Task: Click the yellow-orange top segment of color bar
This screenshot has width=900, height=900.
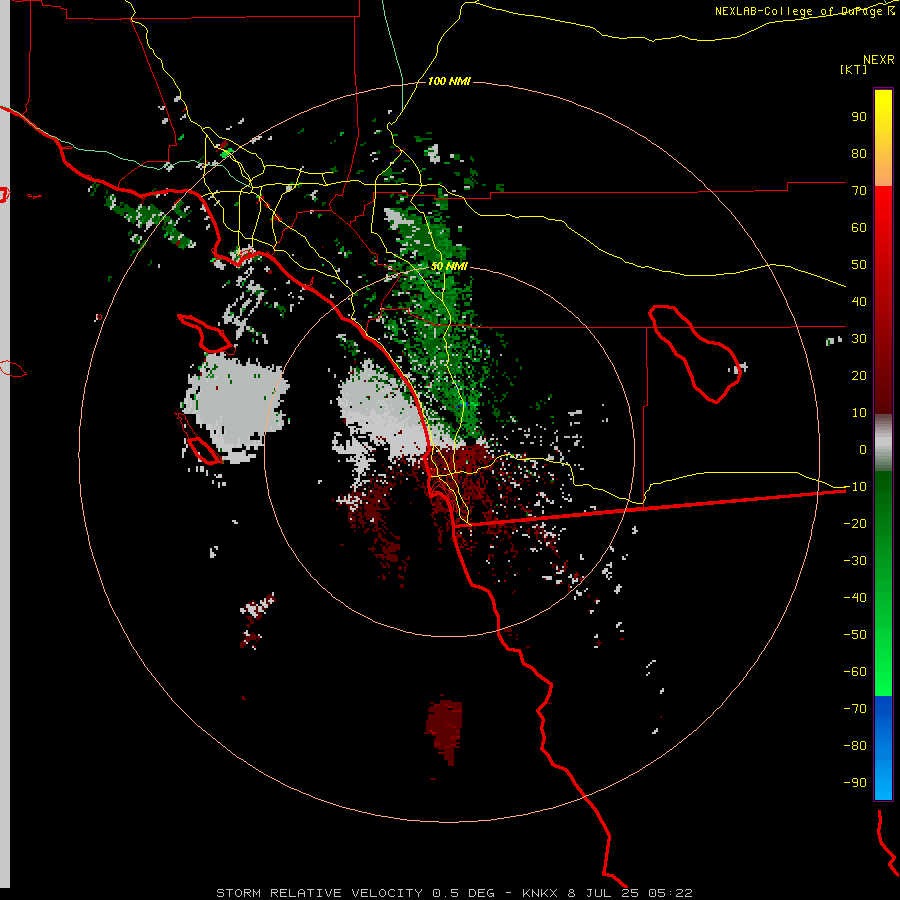Action: point(883,138)
